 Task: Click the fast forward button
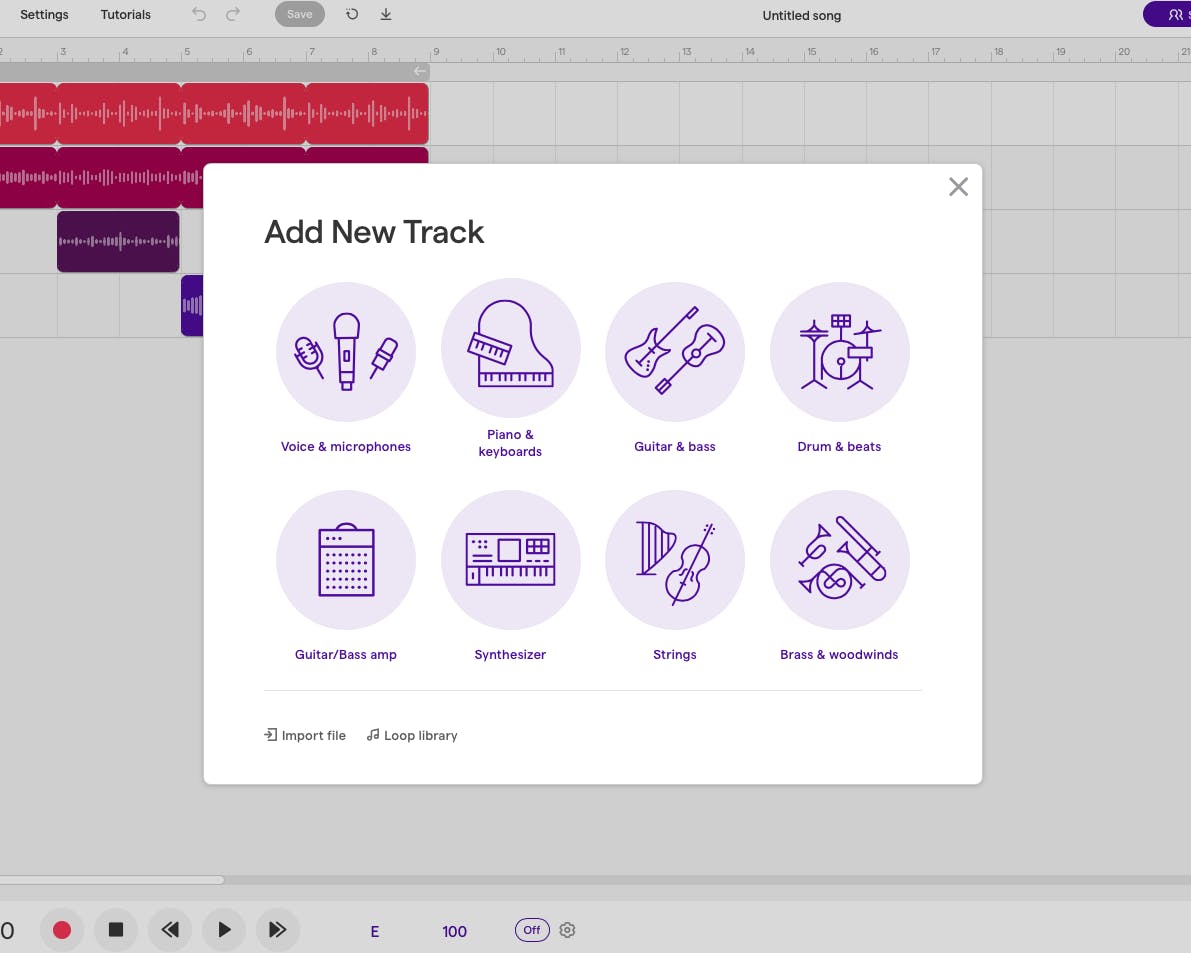tap(277, 929)
